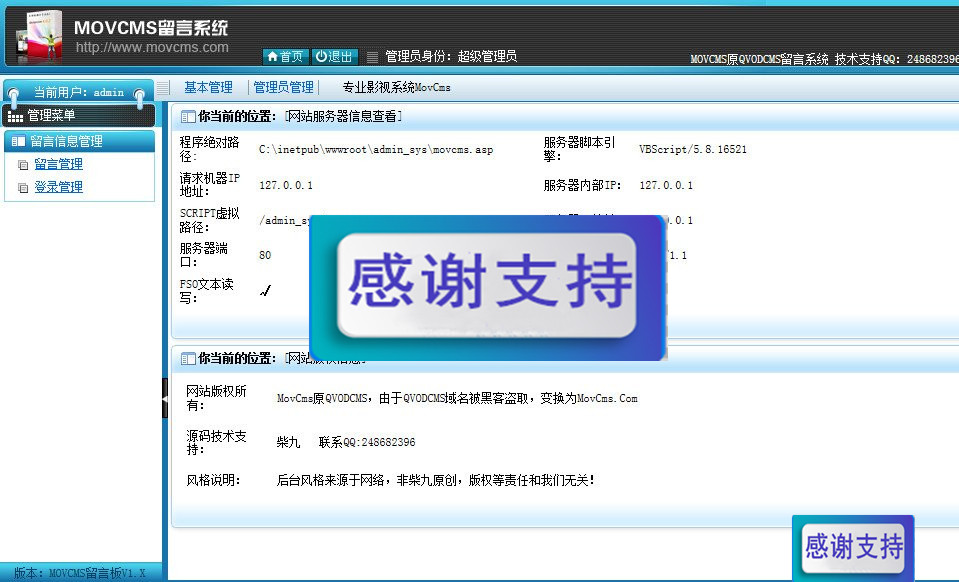Click the 源码技术支持 label
Screen dimensions: 959x582
pos(217,442)
